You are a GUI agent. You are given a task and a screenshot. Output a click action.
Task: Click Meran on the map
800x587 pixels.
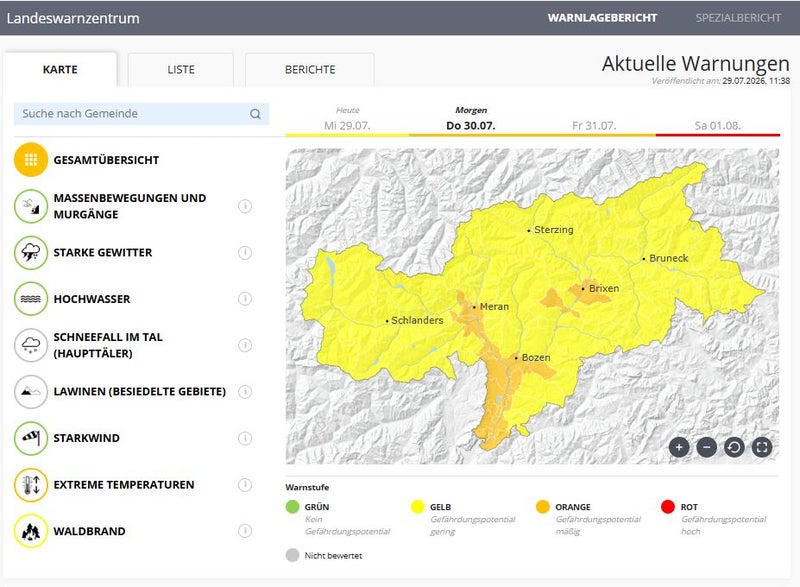click(494, 307)
